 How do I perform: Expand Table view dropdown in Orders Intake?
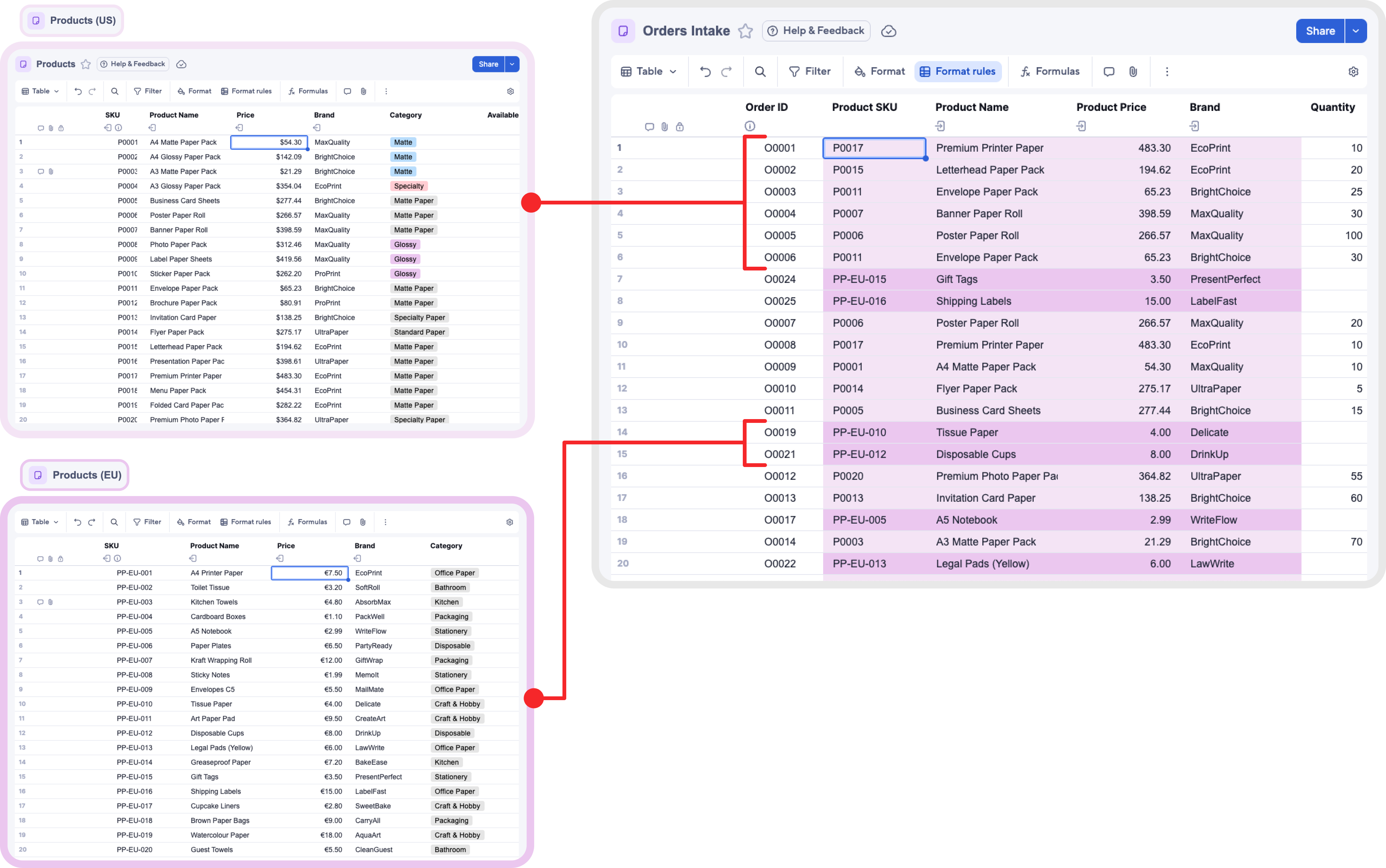648,72
